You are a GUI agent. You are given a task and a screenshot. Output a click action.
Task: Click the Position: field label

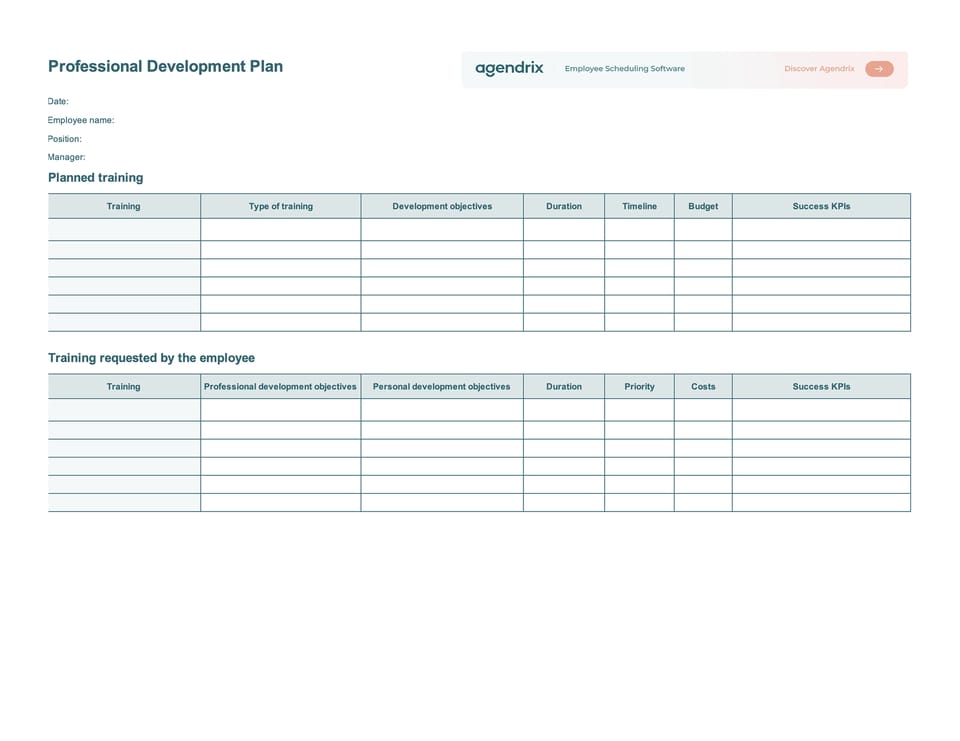point(64,139)
